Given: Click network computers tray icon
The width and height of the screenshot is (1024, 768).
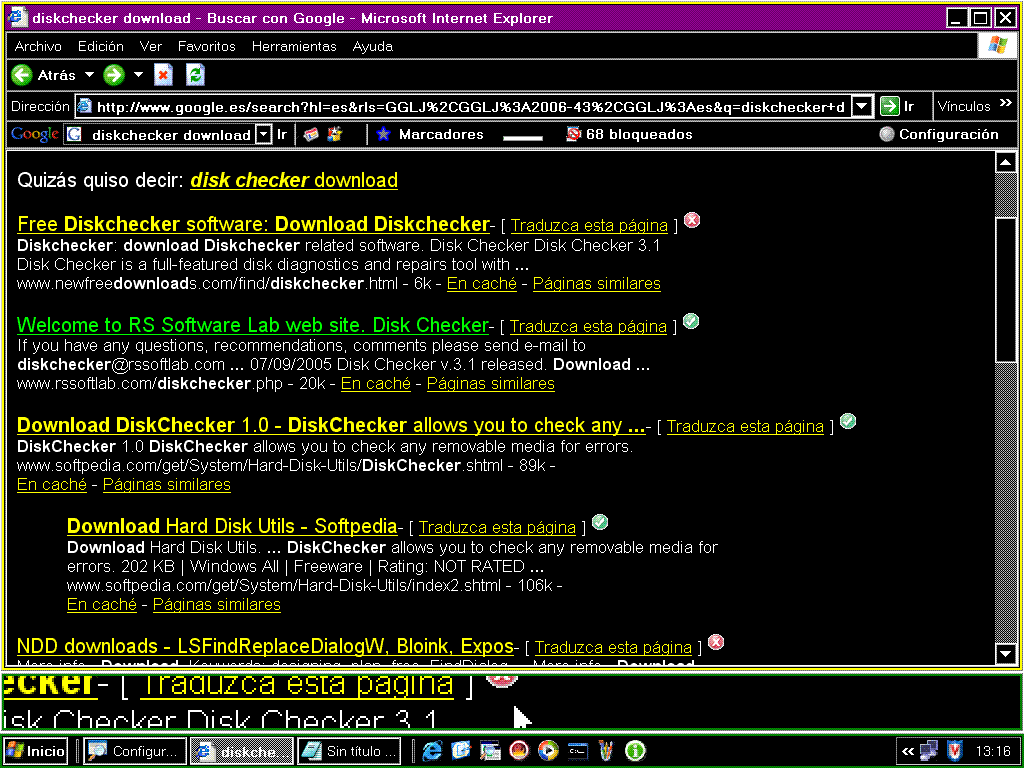Looking at the screenshot, I should [x=929, y=751].
